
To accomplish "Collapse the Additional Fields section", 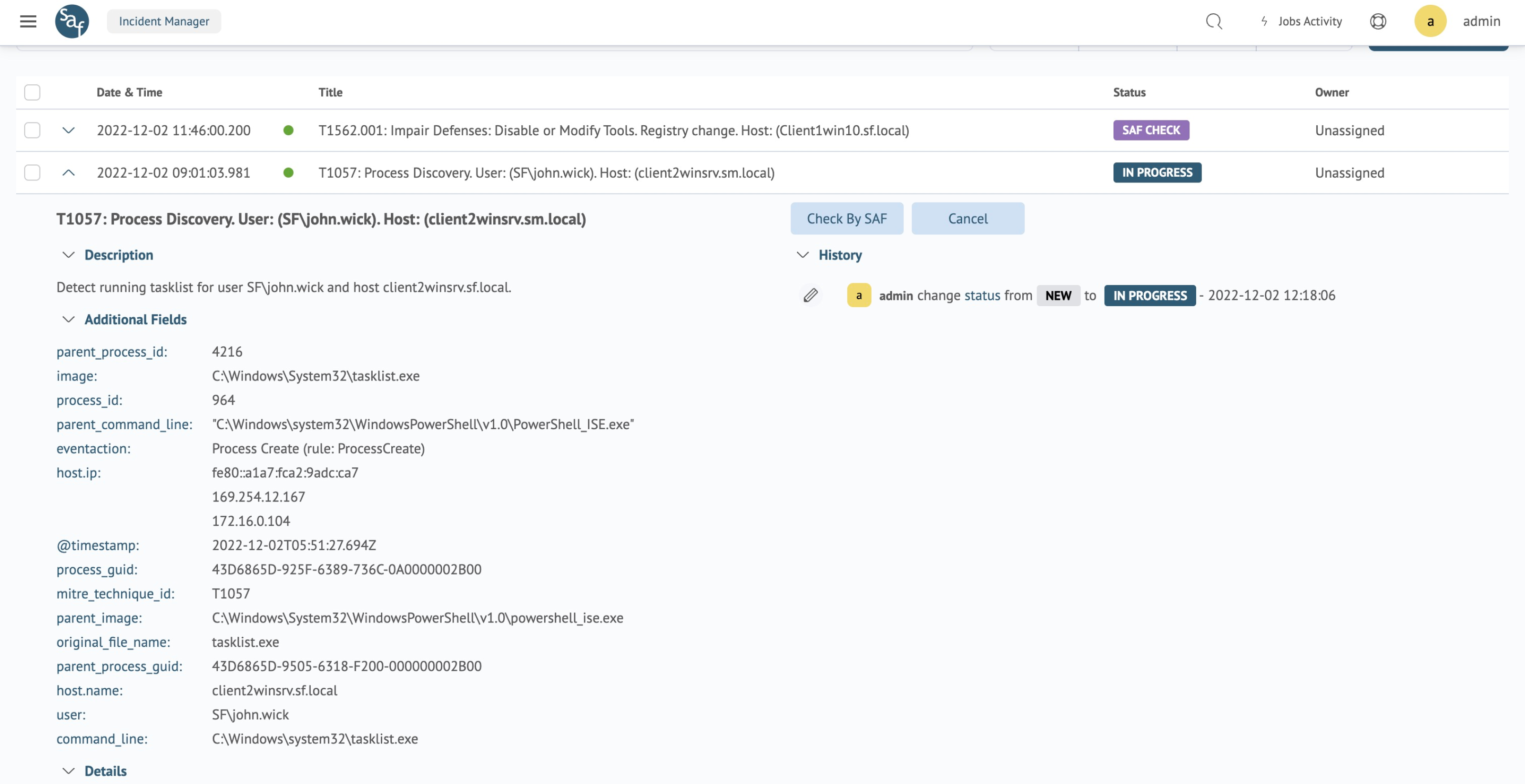I will pyautogui.click(x=69, y=320).
